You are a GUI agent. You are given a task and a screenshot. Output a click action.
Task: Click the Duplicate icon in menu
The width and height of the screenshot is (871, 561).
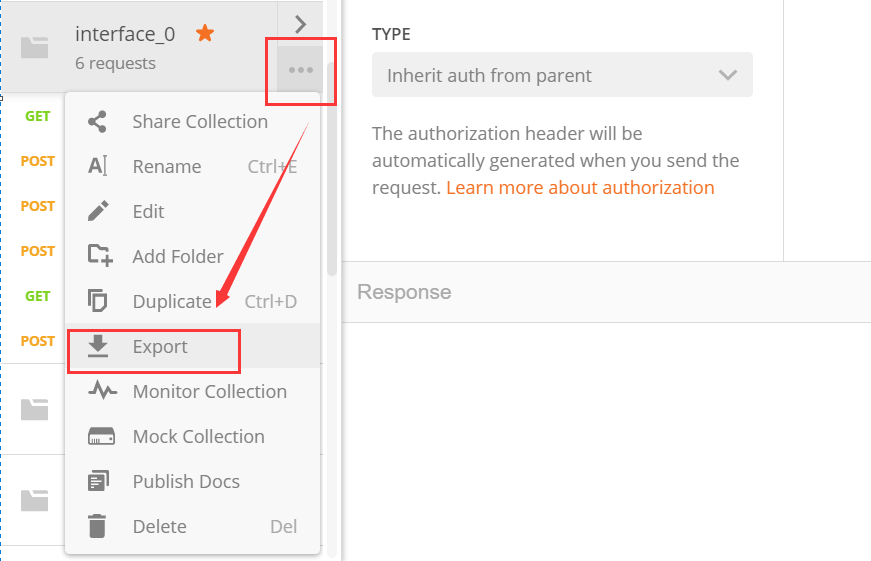(x=97, y=301)
